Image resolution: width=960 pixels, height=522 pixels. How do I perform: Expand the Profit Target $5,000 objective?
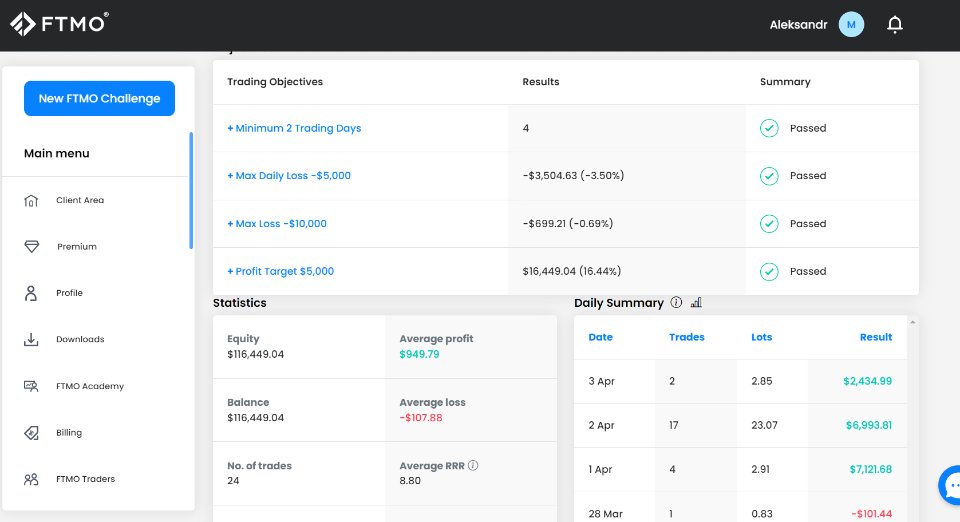coord(281,272)
